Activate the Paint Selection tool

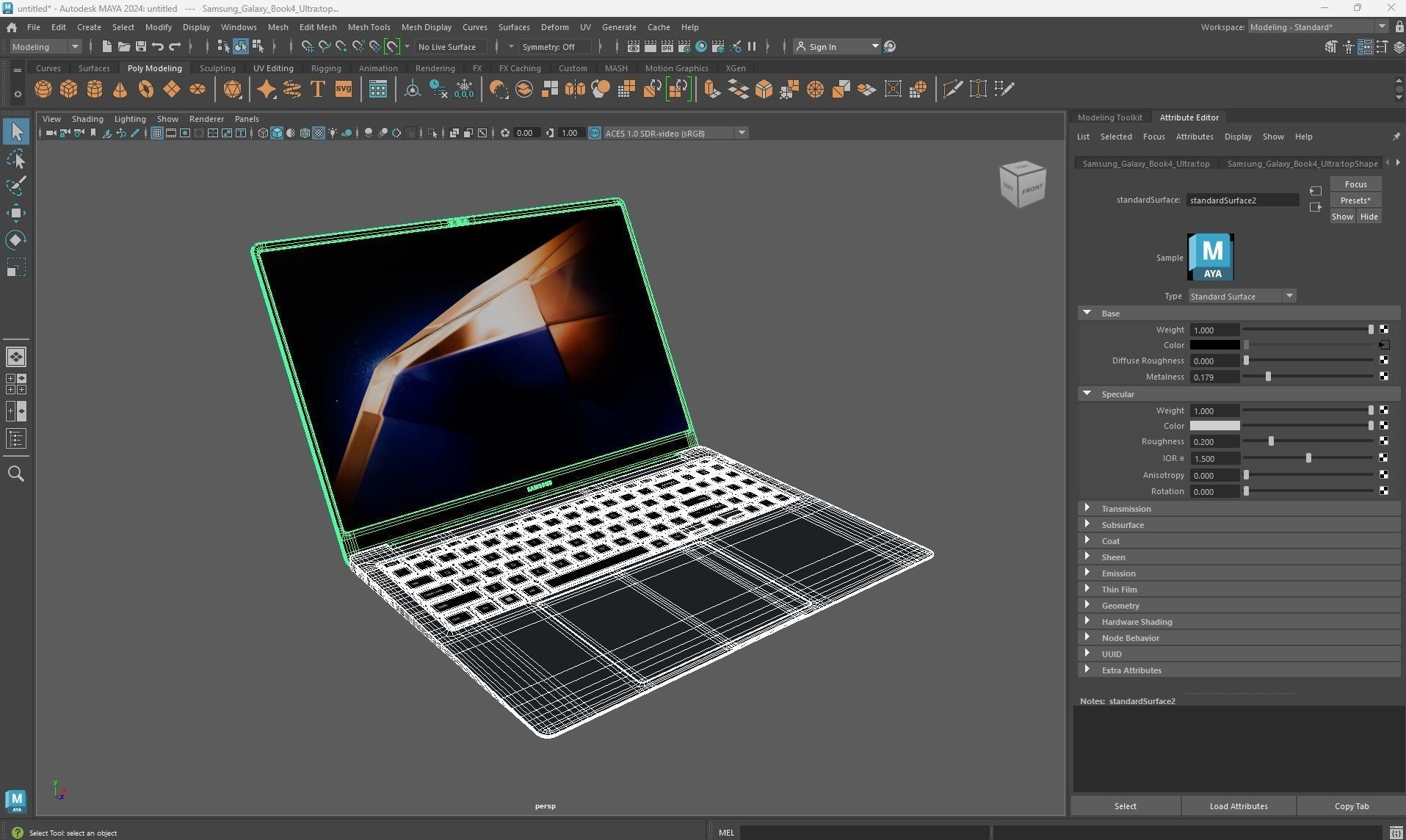16,186
